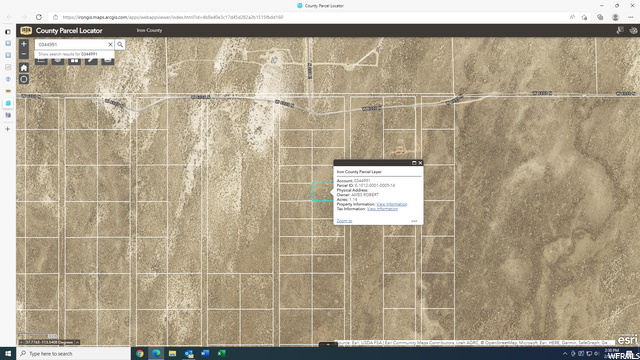Click the map coordinates readout
640x360 pixels.
click(x=49, y=342)
